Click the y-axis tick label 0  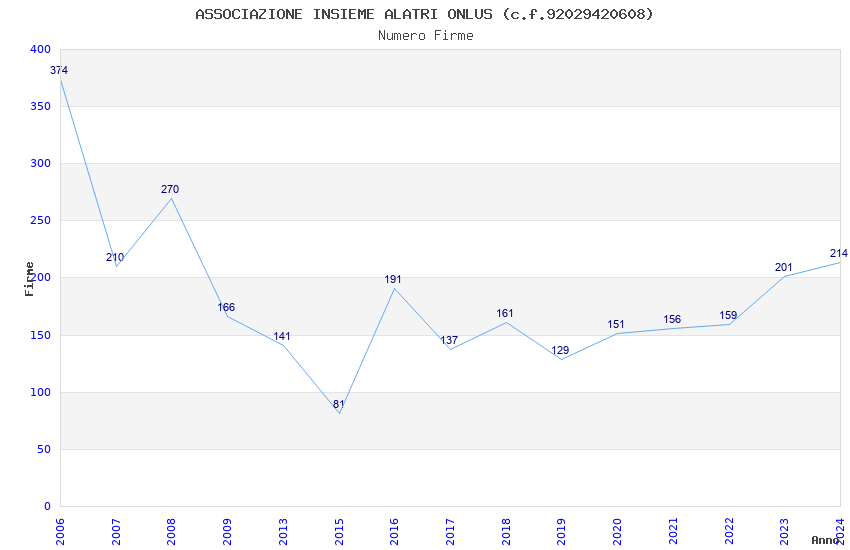47,506
